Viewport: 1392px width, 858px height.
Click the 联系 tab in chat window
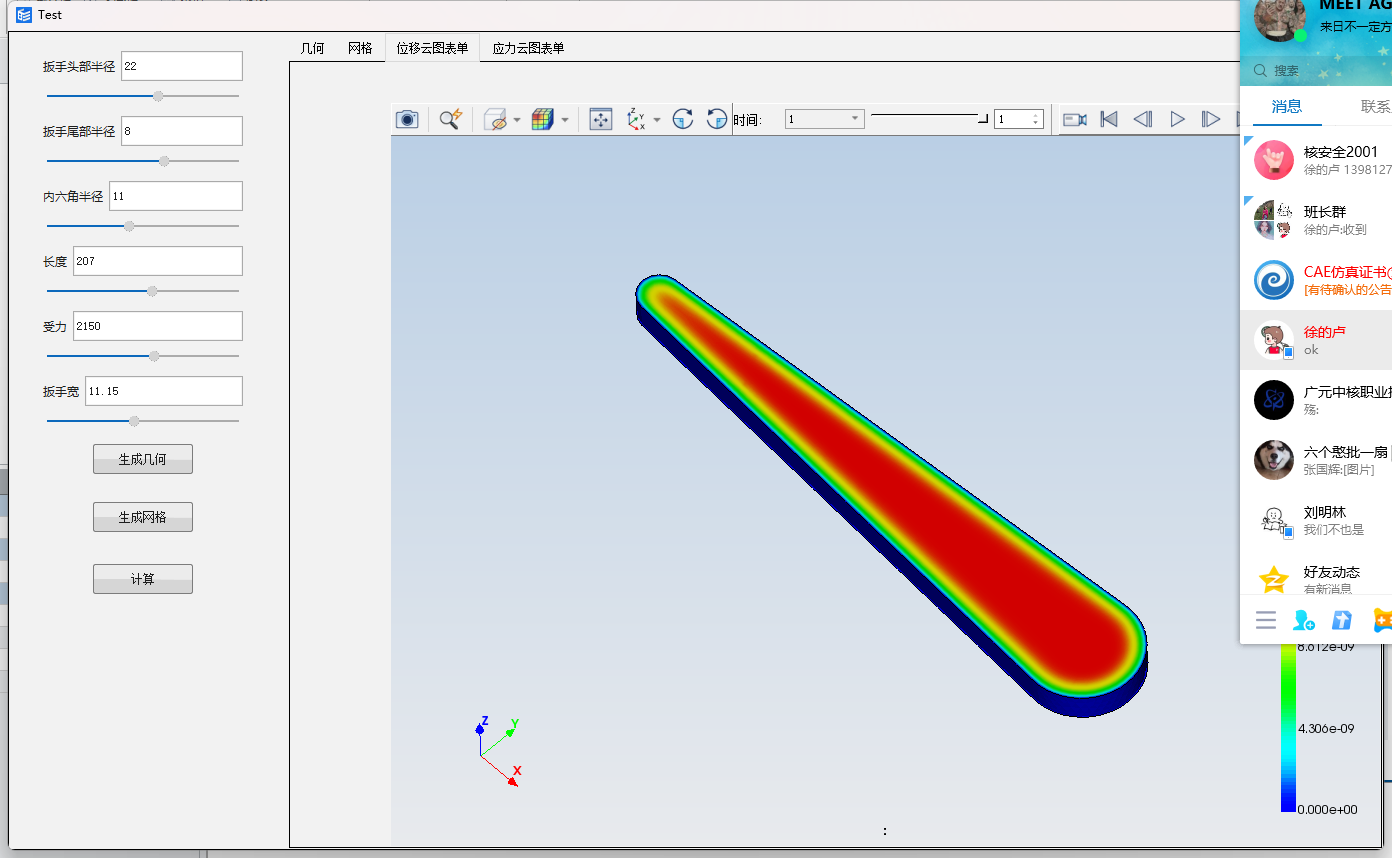point(1376,107)
